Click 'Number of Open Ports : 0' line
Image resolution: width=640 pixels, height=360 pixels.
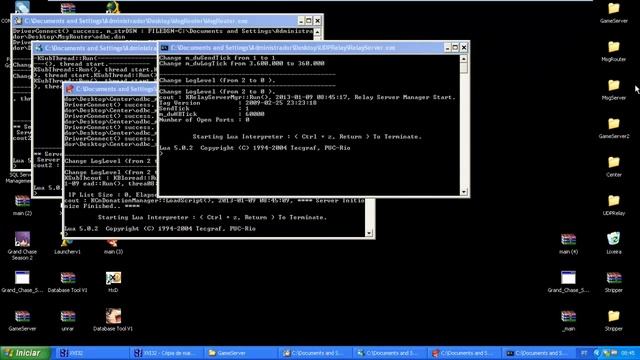(204, 120)
